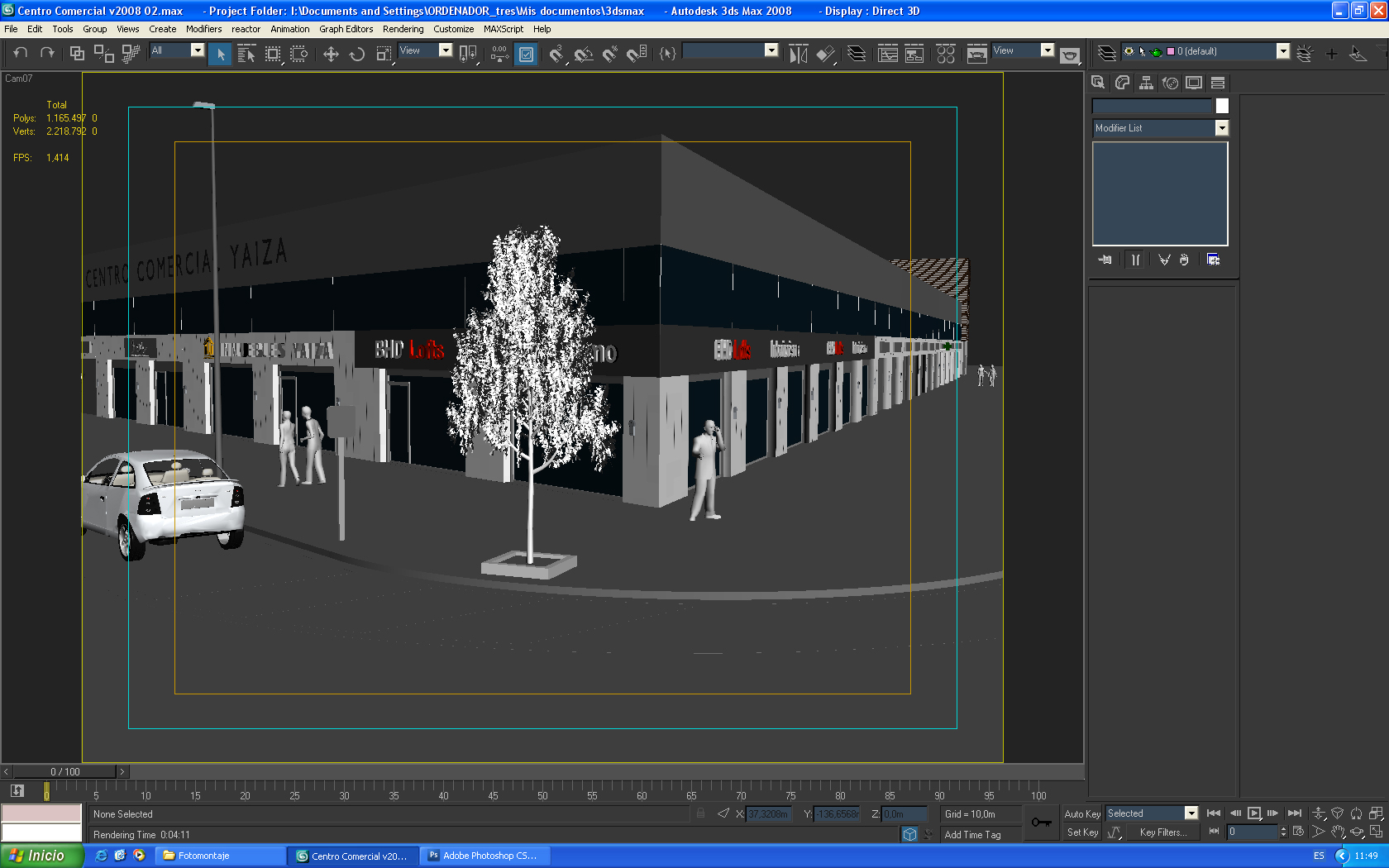Open the Material Editor icon

click(946, 55)
